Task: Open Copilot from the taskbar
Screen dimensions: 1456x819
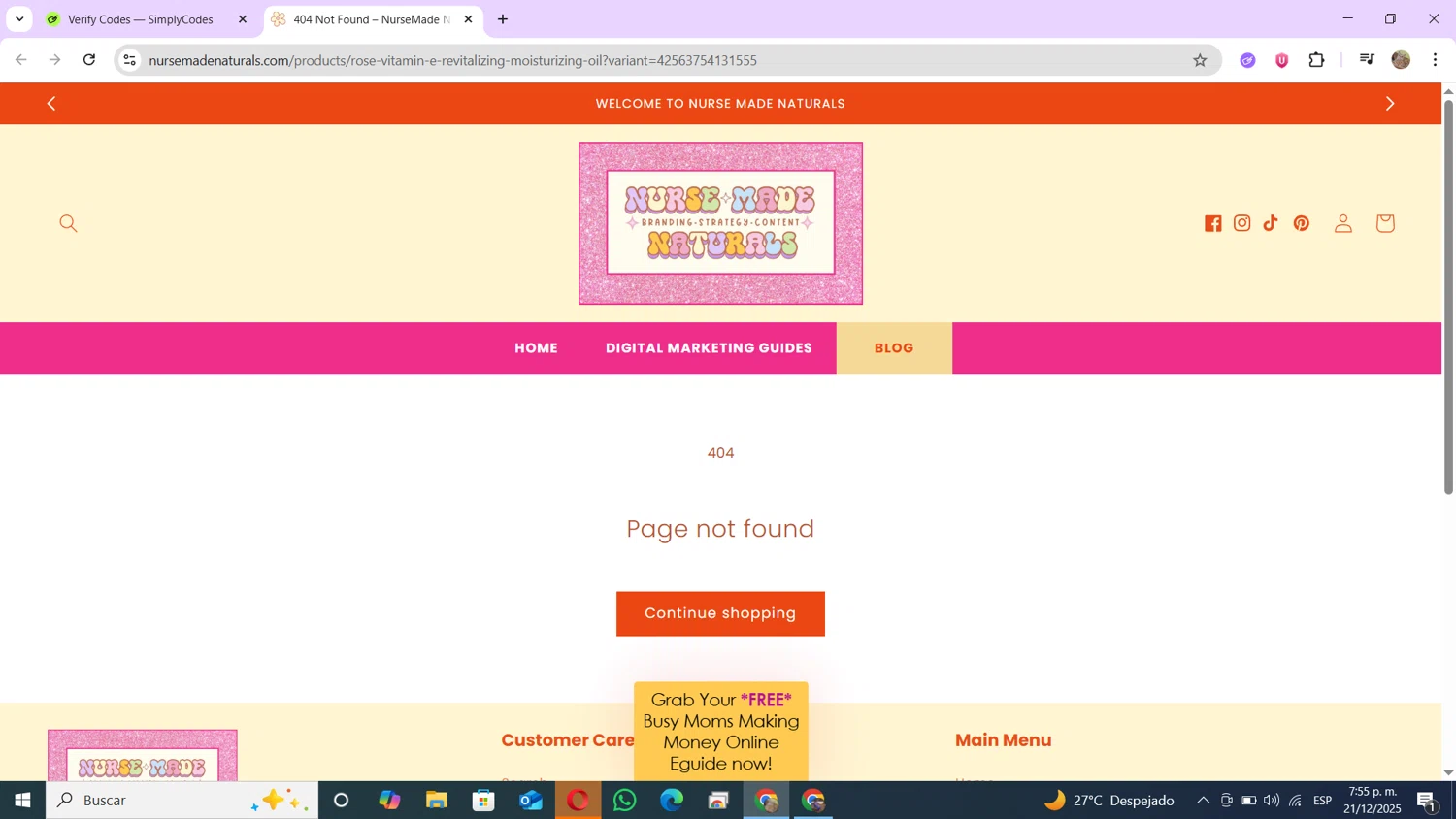Action: [389, 801]
